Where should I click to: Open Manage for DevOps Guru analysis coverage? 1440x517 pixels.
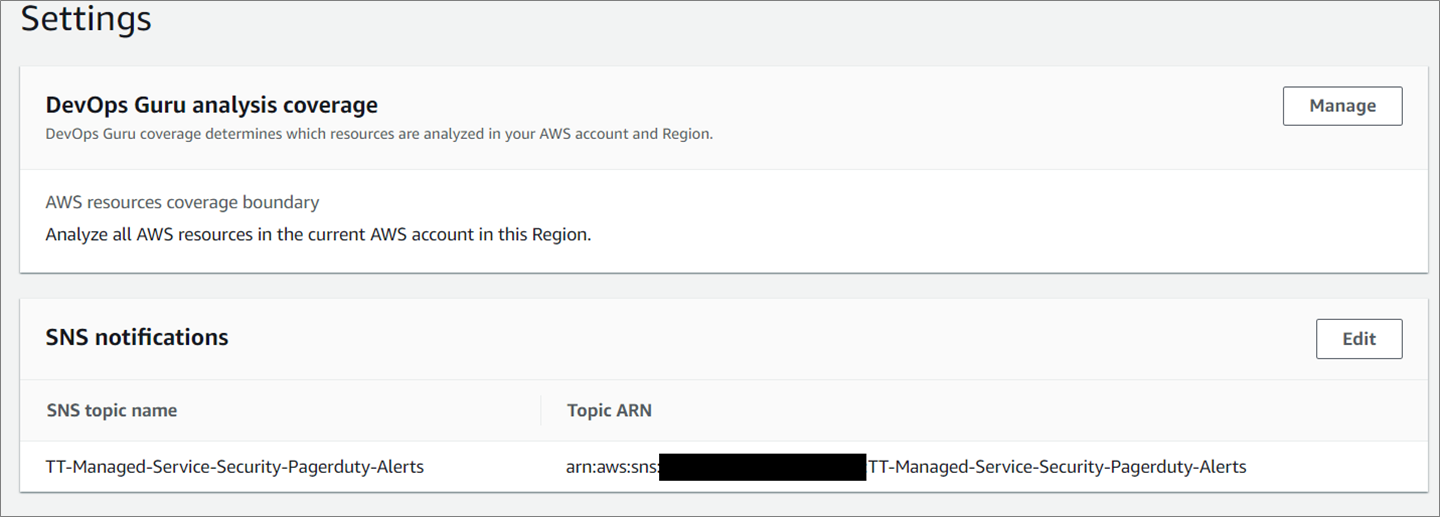pyautogui.click(x=1342, y=106)
